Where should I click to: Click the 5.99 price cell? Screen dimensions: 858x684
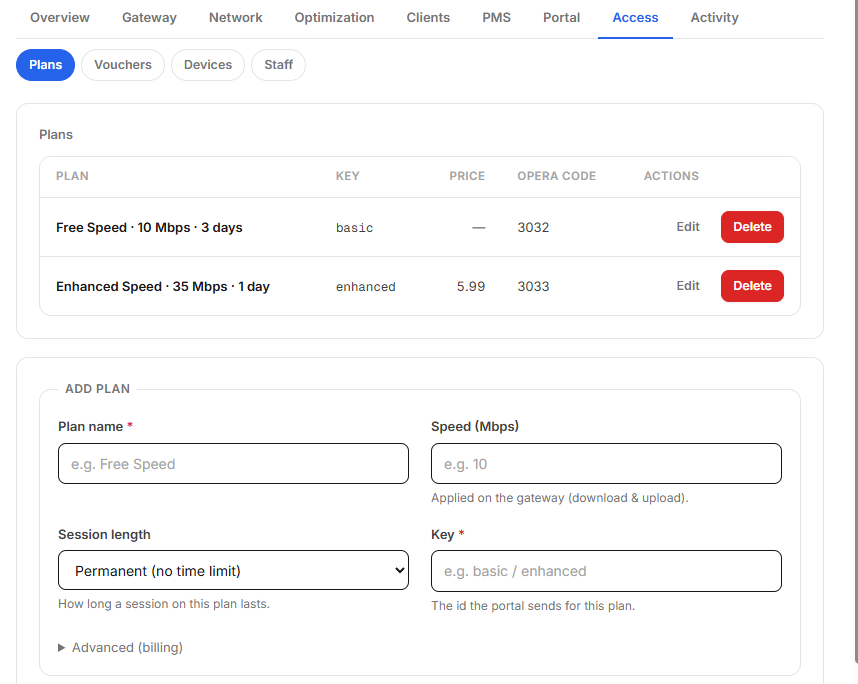coord(471,286)
